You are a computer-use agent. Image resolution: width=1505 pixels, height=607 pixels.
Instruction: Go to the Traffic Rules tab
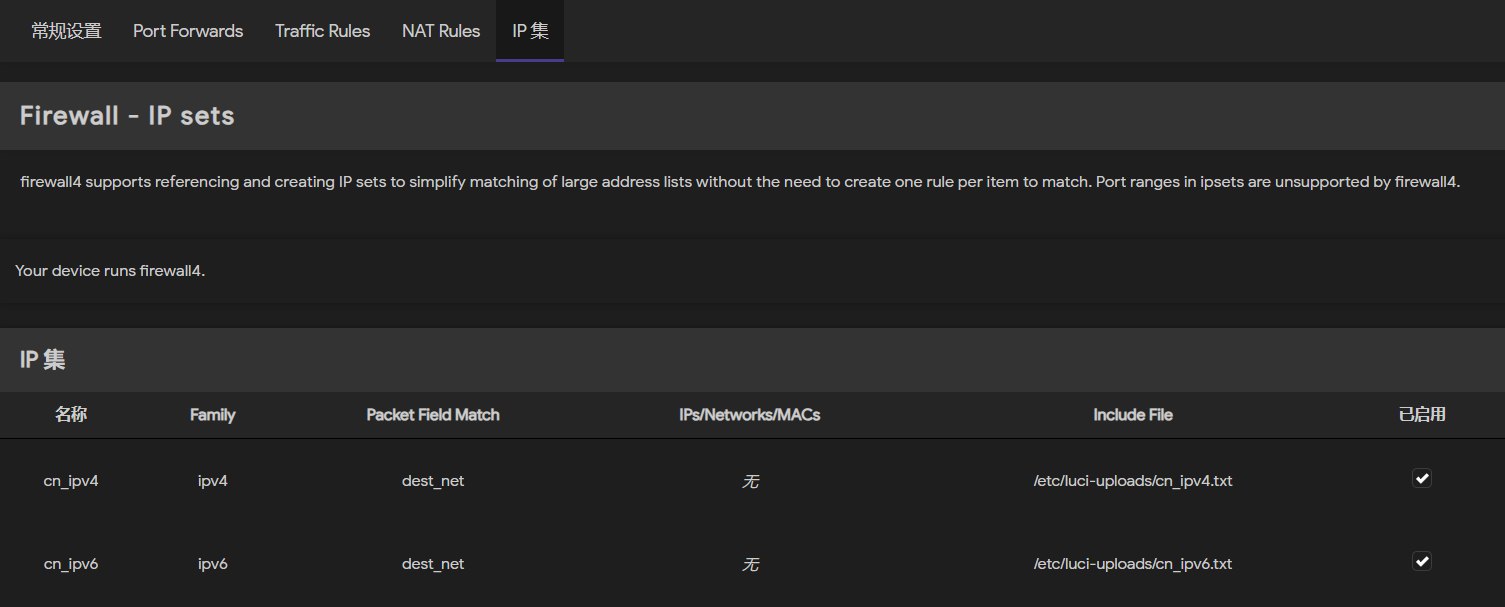point(322,31)
